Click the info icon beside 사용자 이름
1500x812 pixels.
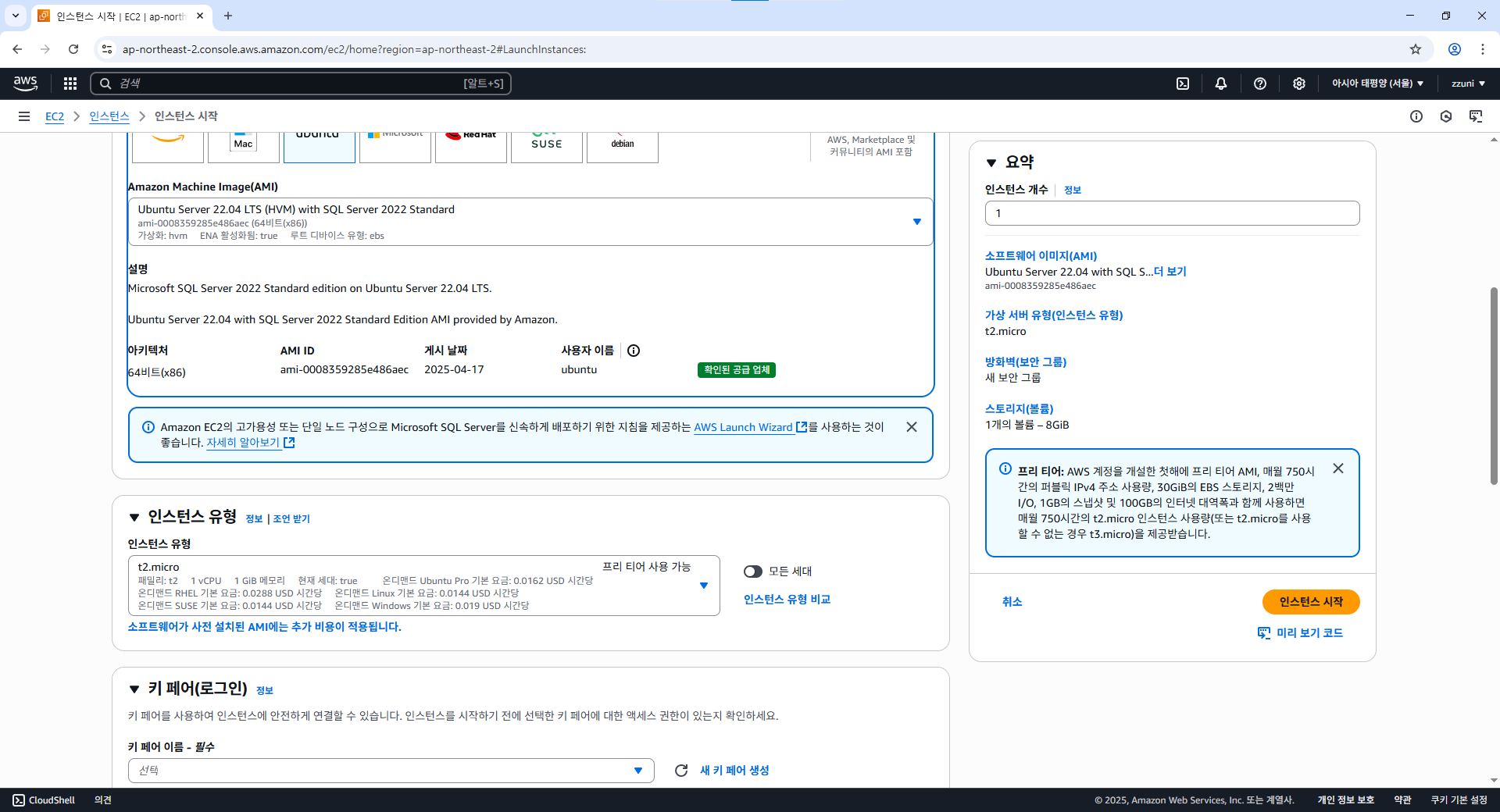(634, 351)
